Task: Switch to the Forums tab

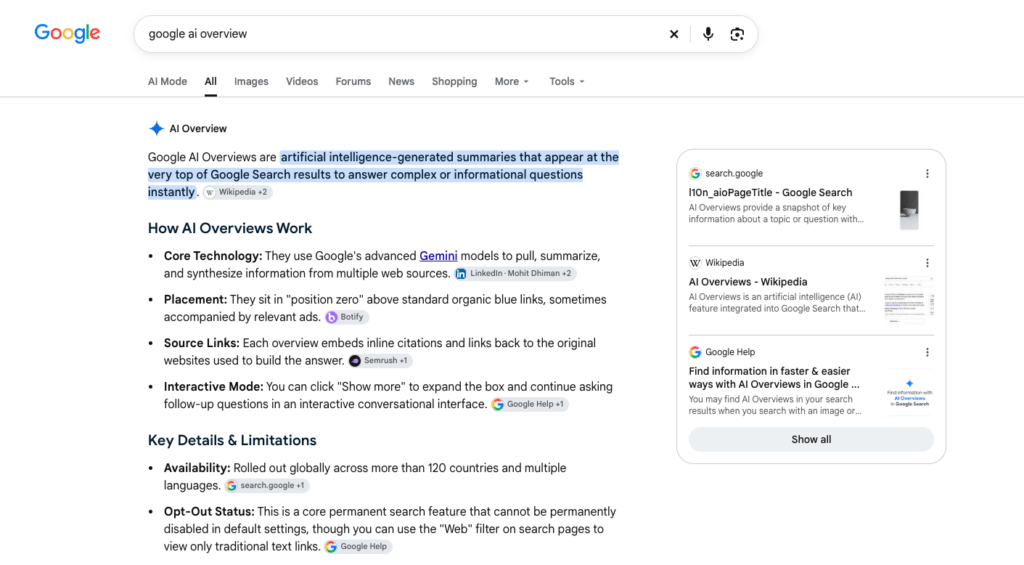Action: tap(353, 82)
